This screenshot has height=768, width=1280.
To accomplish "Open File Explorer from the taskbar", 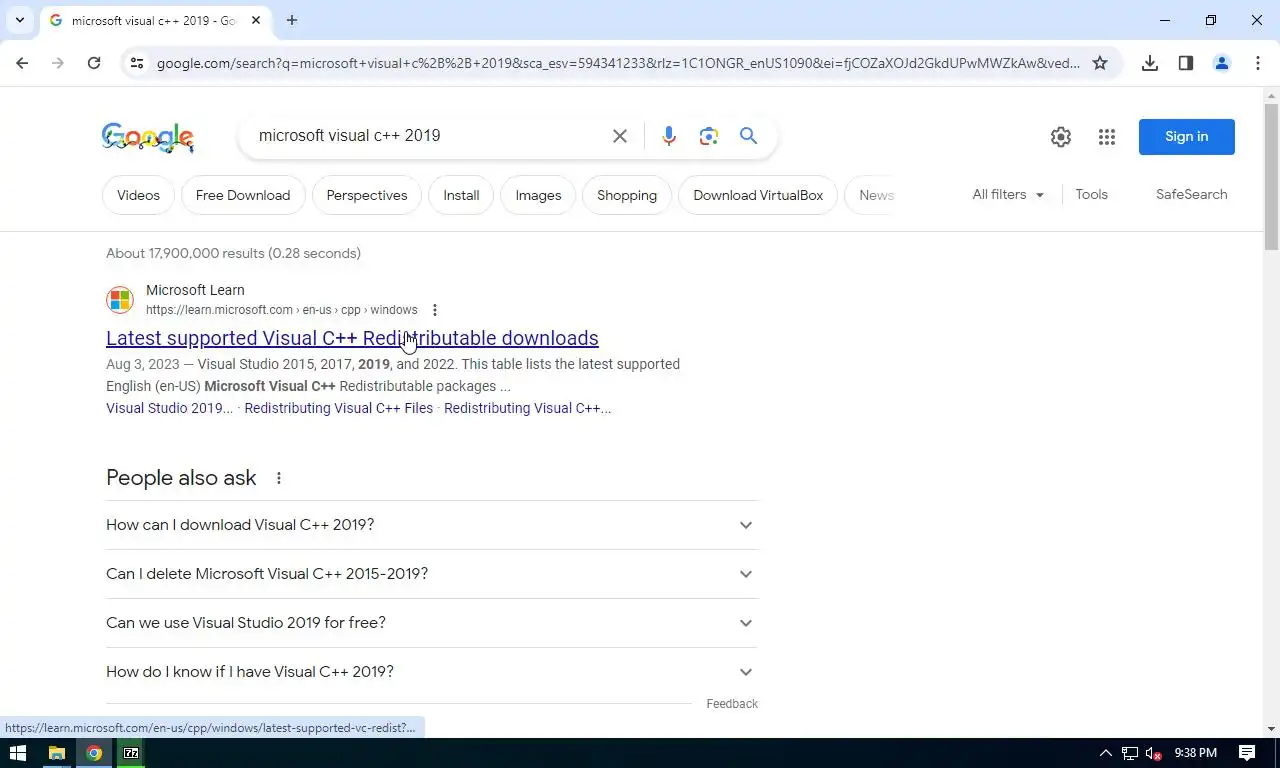I will (x=57, y=753).
